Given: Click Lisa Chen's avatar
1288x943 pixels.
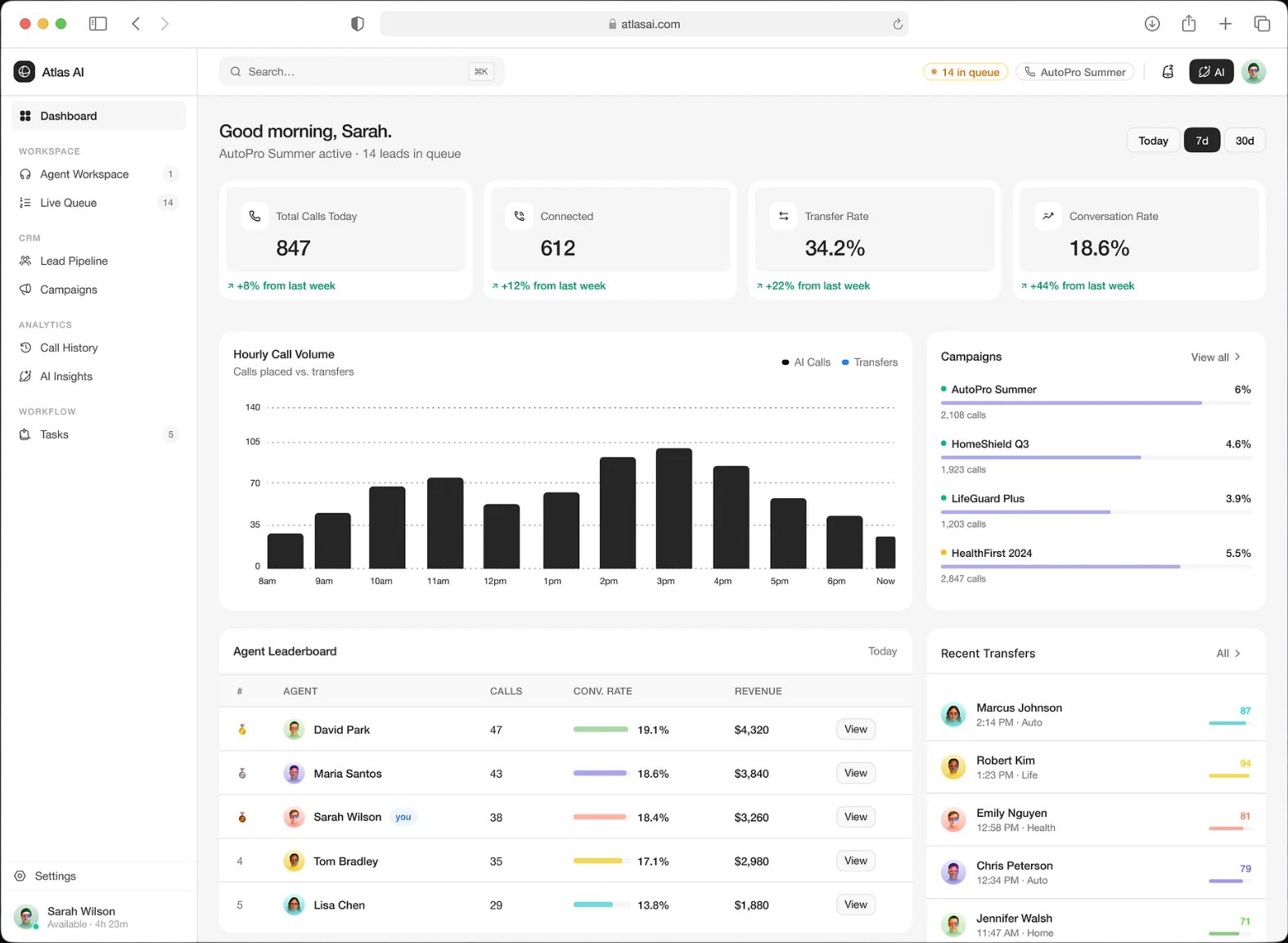Looking at the screenshot, I should pos(294,905).
